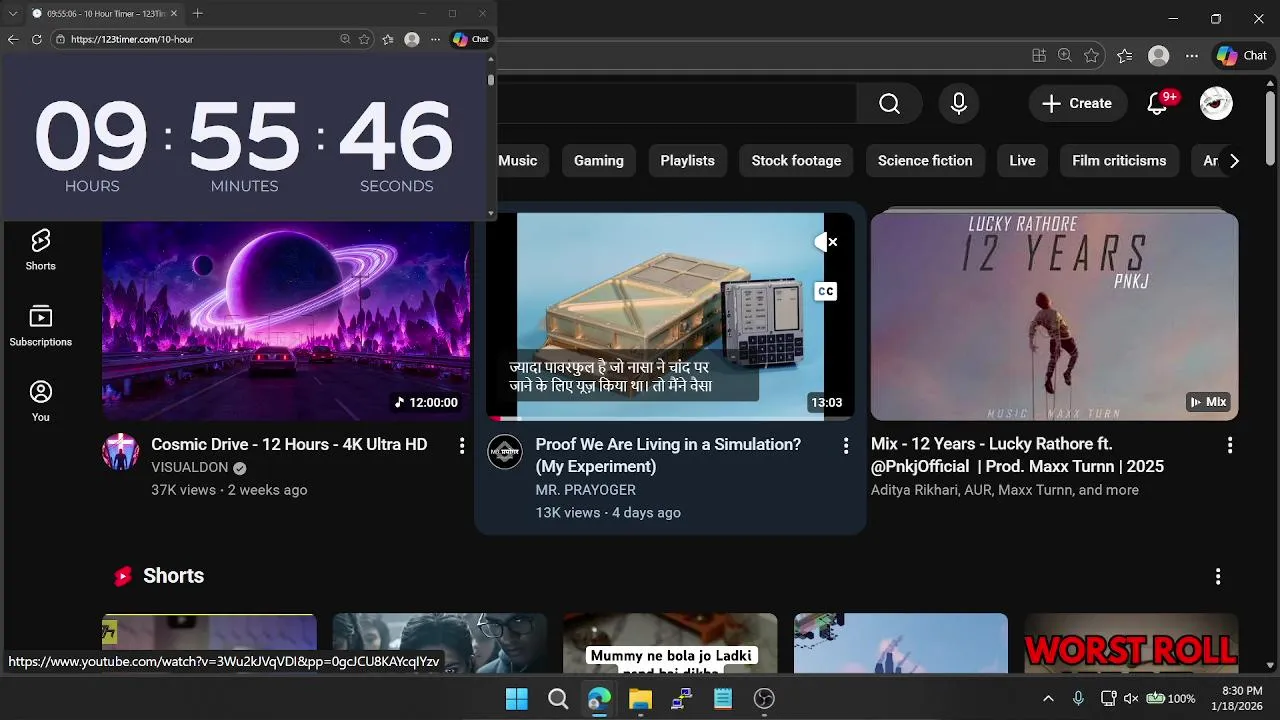Search YouTube with voice microphone

coord(959,103)
